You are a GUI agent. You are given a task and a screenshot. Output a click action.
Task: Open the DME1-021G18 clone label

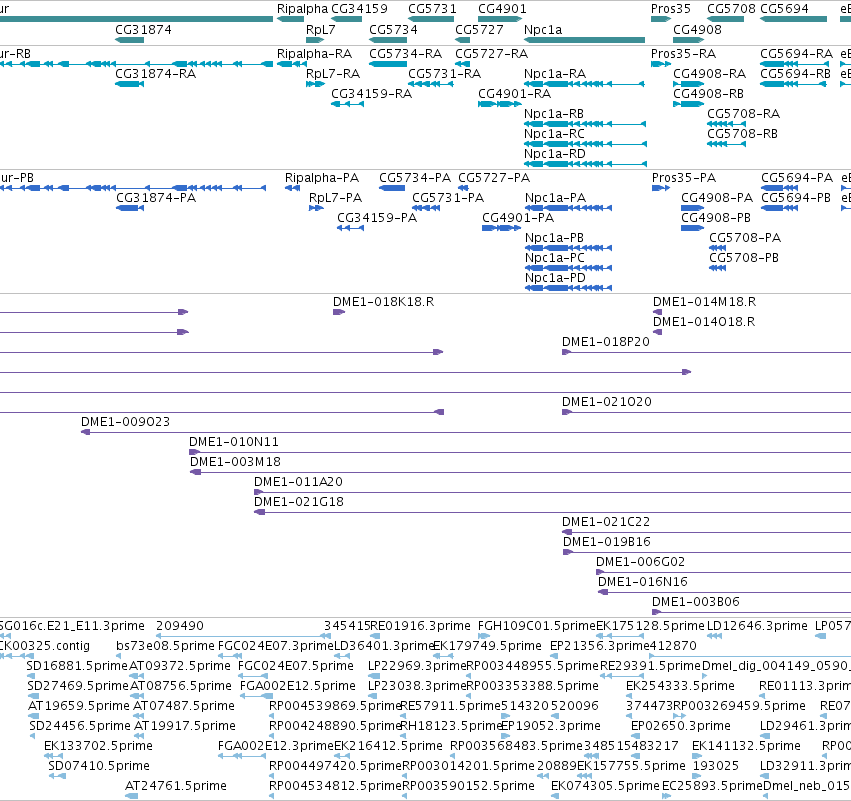[x=299, y=501]
